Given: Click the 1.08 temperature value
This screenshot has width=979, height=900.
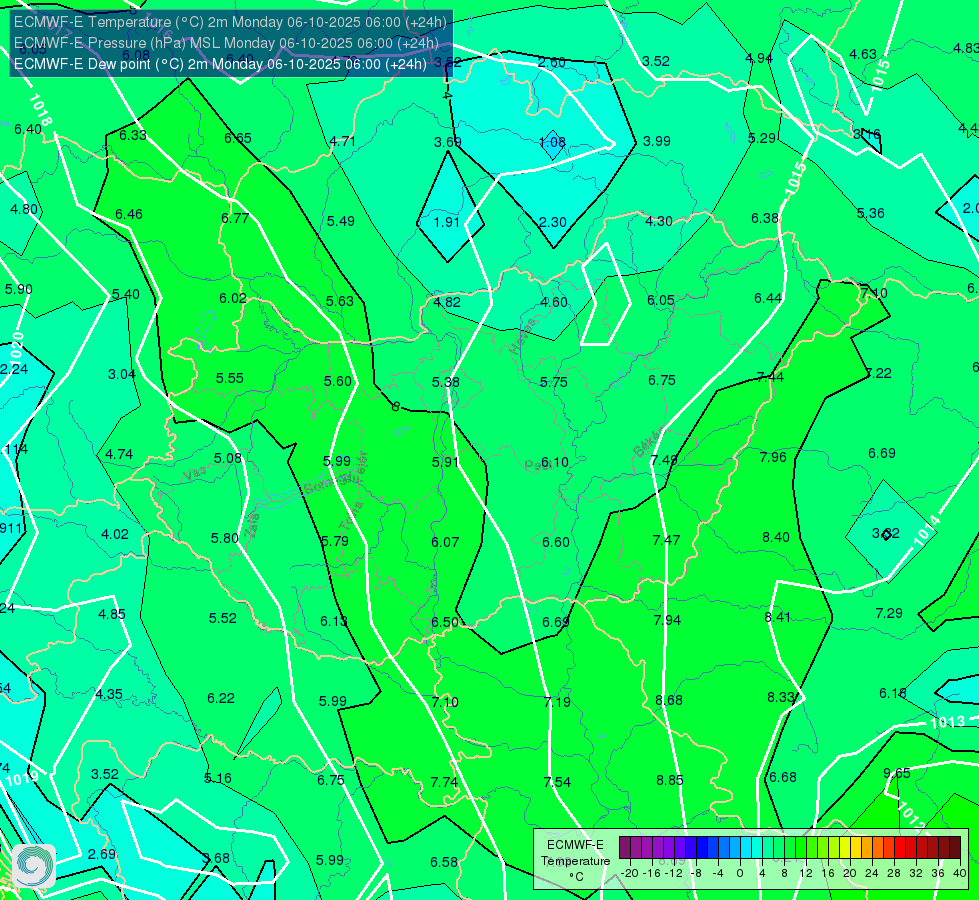Looking at the screenshot, I should (x=552, y=142).
